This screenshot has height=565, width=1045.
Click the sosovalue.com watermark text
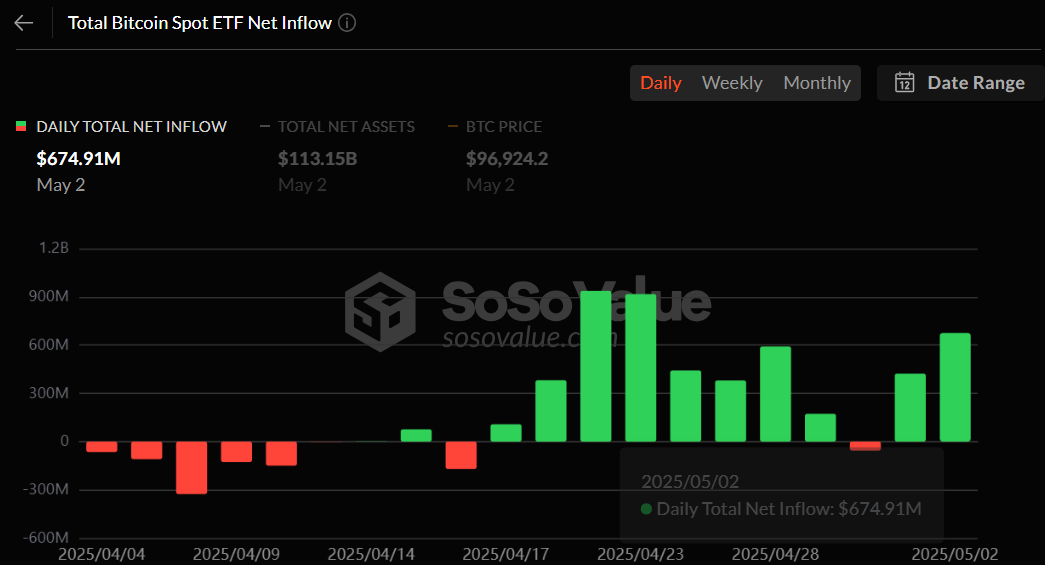530,338
